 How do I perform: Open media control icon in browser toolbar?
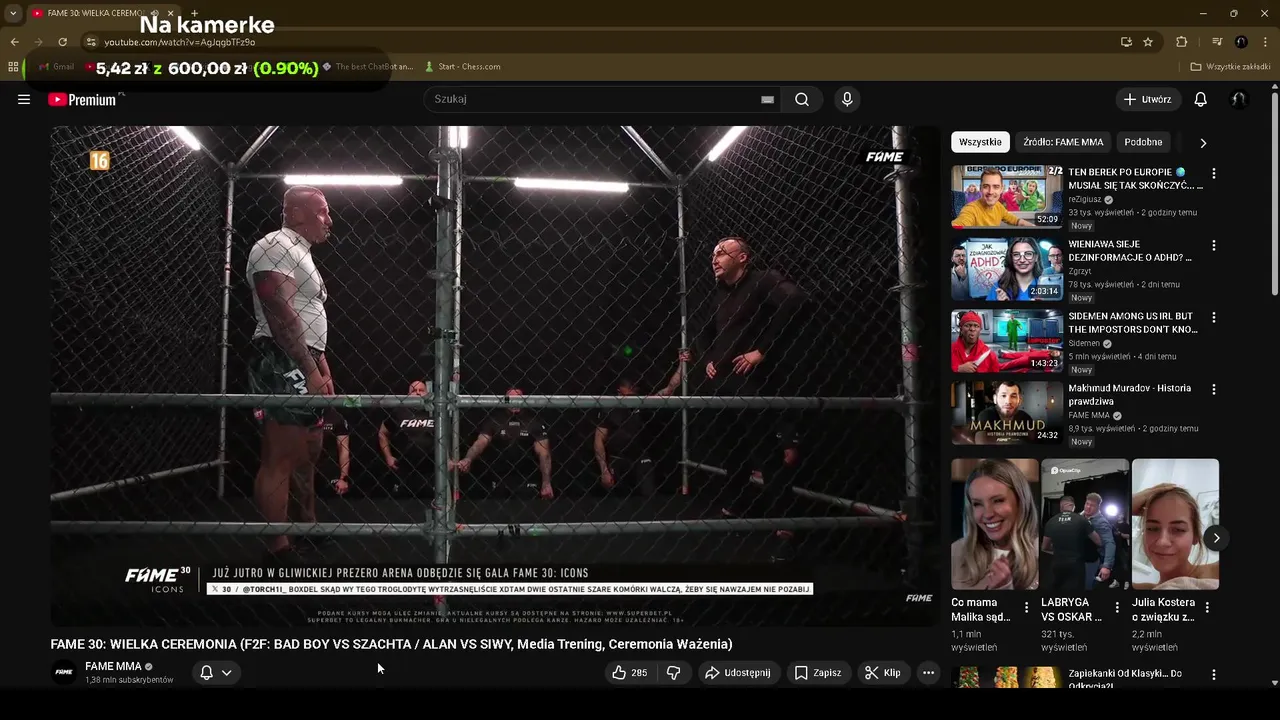click(1217, 42)
